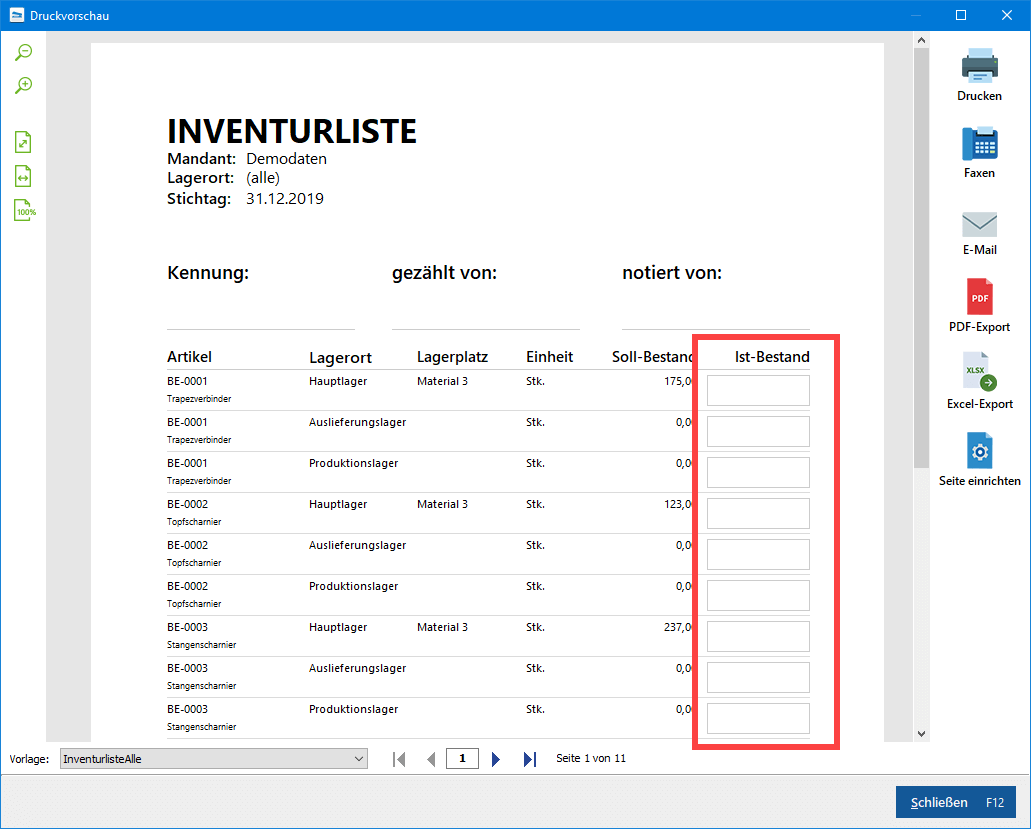Close the Druckvorschau window

(1007, 15)
